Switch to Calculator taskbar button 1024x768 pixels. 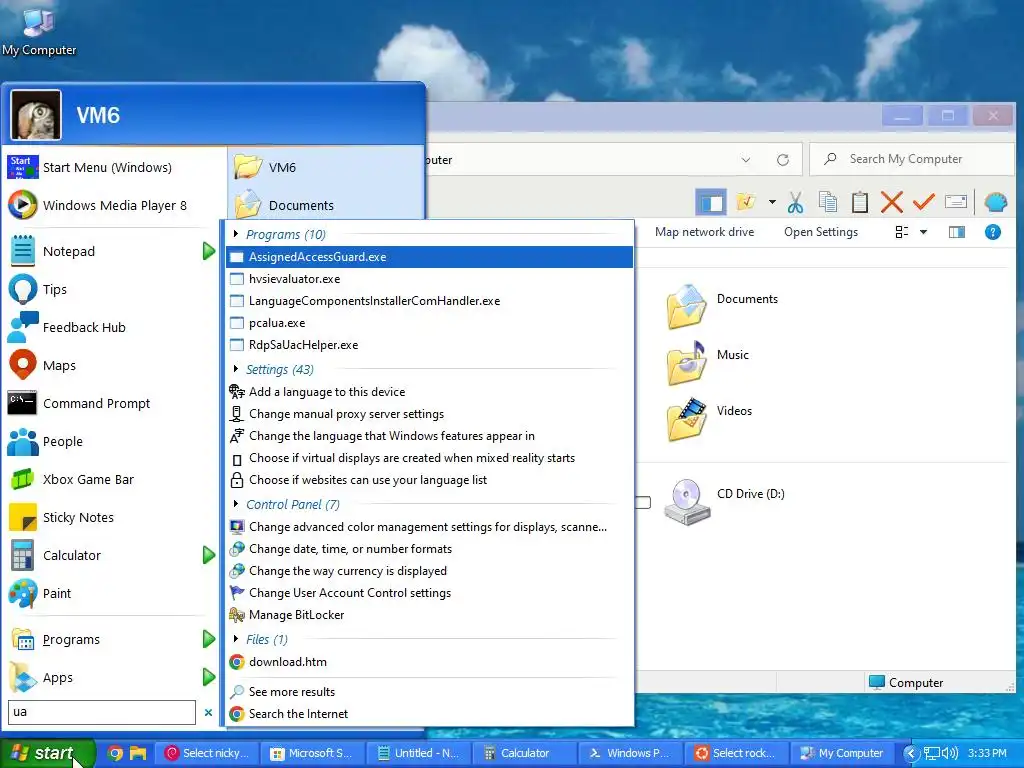(x=525, y=753)
